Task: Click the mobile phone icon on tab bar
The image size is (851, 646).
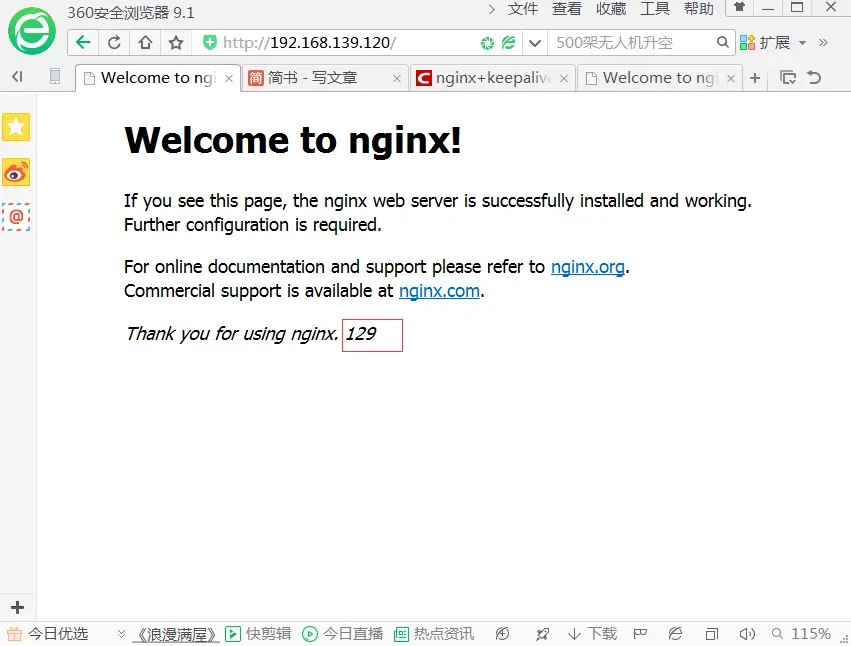Action: (x=55, y=77)
